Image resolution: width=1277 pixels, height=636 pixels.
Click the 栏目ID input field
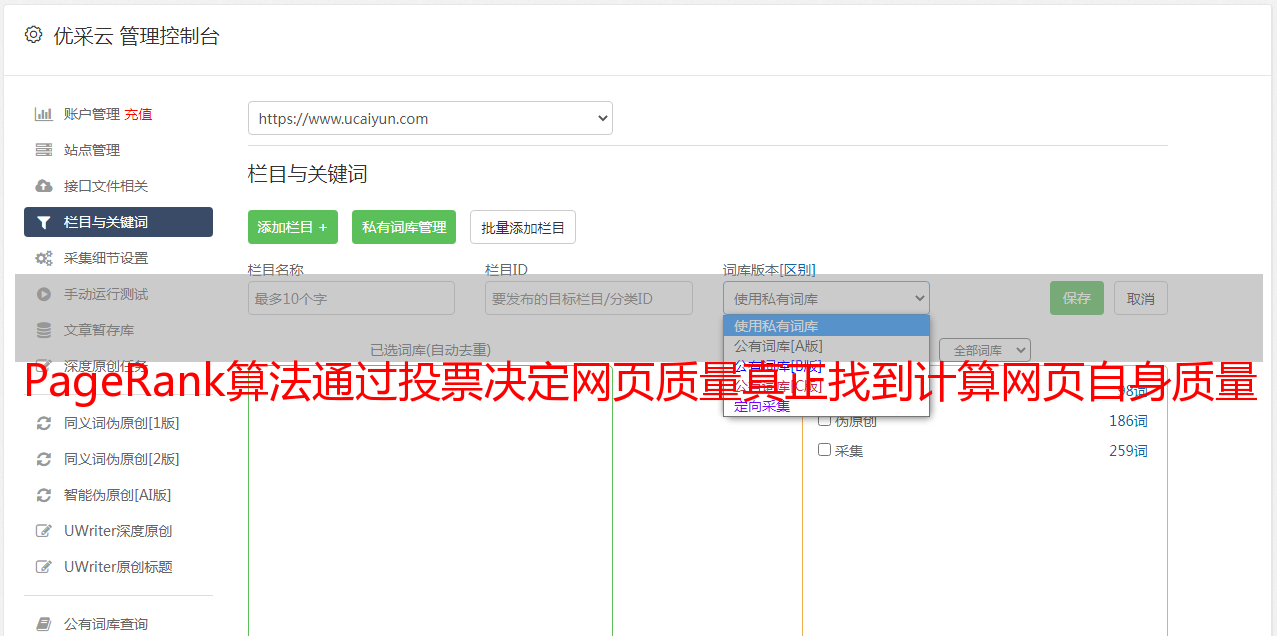click(589, 298)
